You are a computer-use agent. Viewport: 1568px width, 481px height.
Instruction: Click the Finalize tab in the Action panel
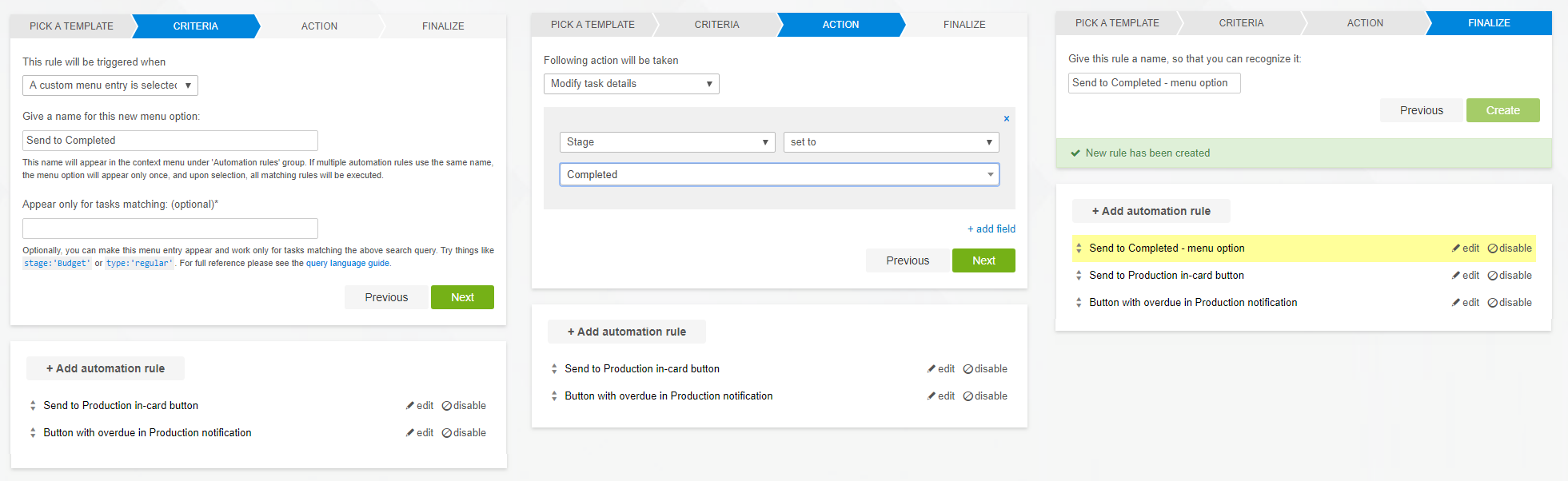pos(964,25)
